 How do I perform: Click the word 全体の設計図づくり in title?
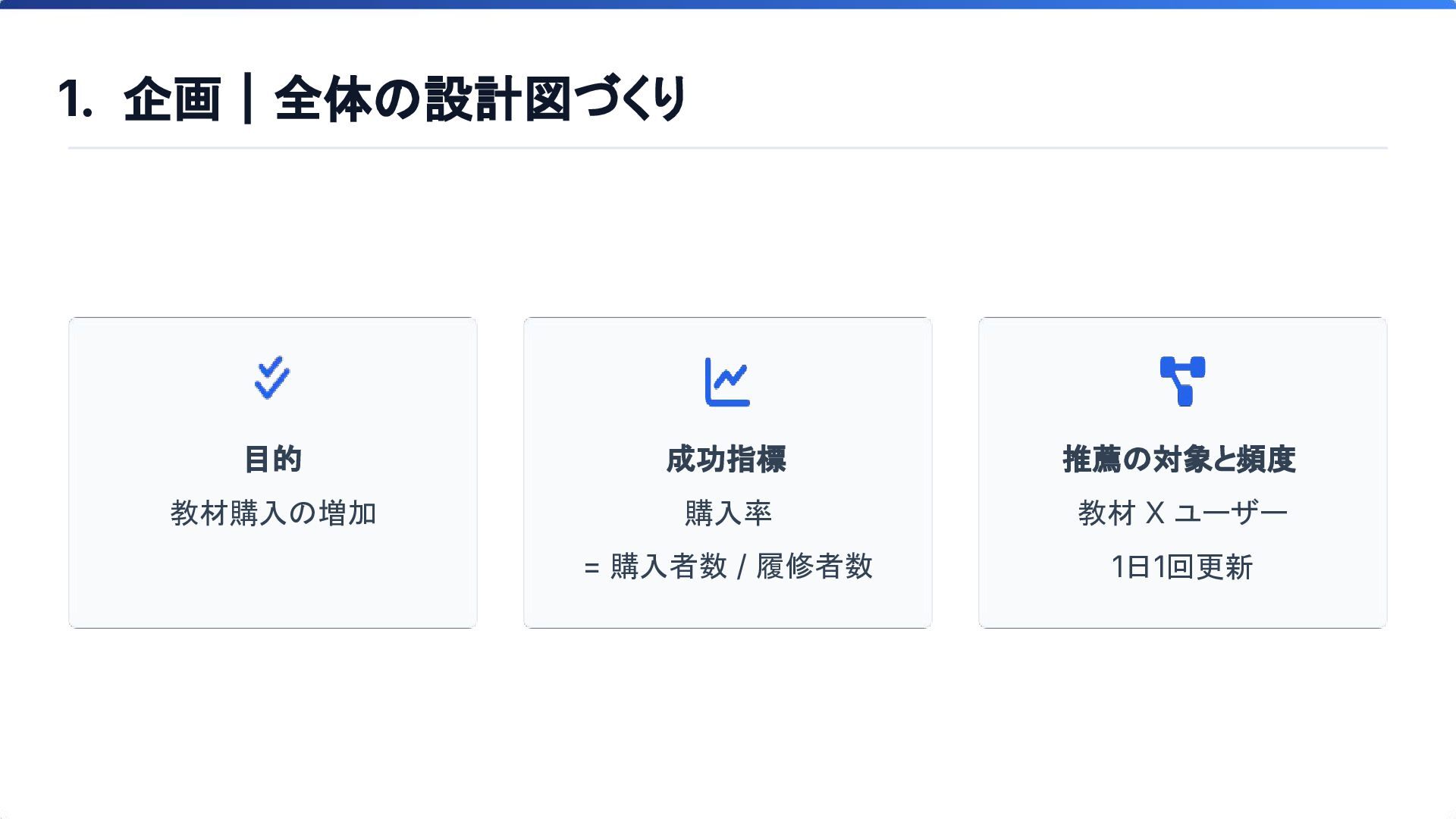coord(480,99)
